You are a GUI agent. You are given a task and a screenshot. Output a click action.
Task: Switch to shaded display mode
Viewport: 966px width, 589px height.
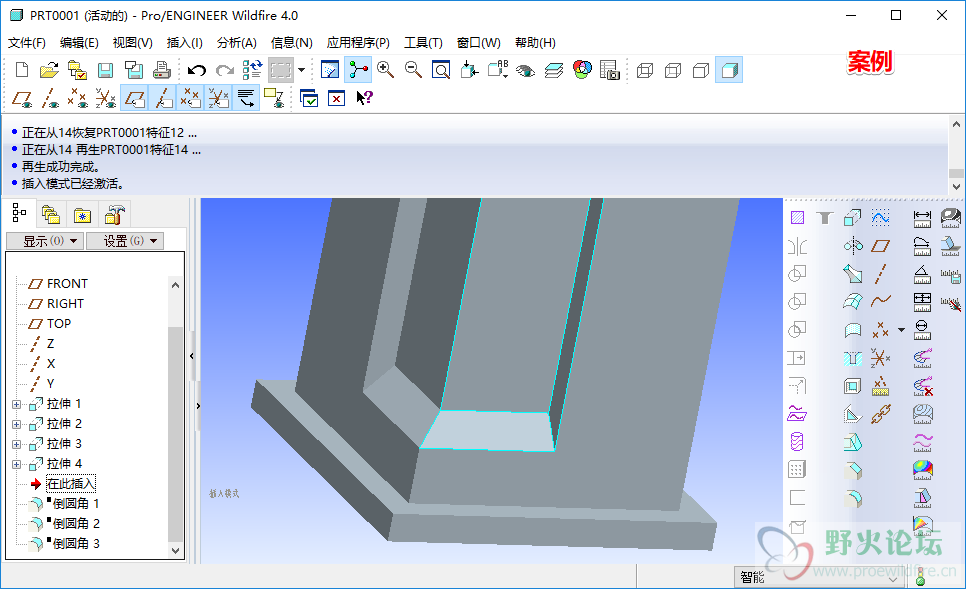coord(729,70)
